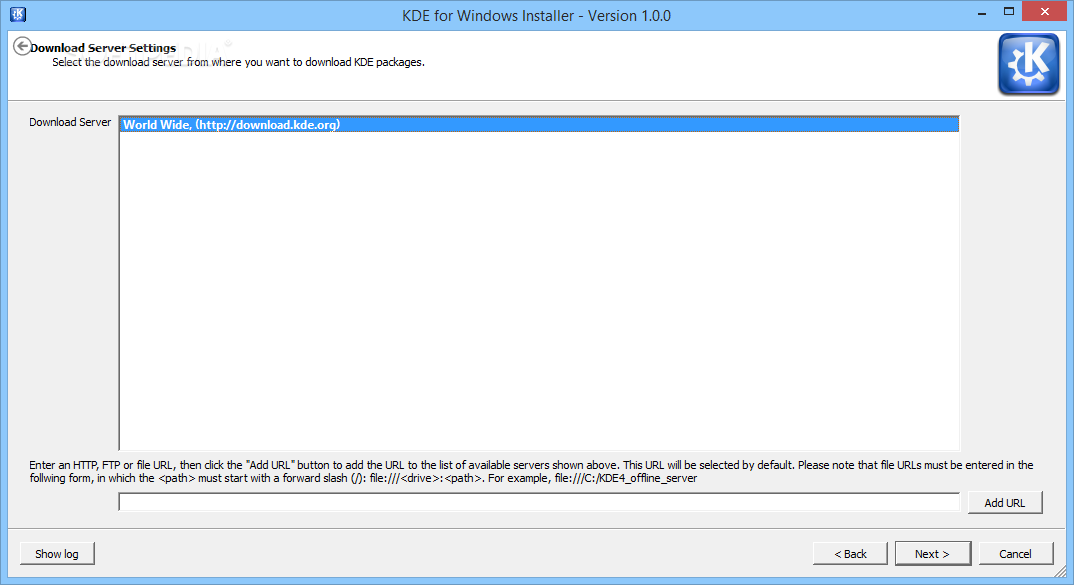The image size is (1074, 585).
Task: Open the installer log with Show log
Action: click(57, 553)
